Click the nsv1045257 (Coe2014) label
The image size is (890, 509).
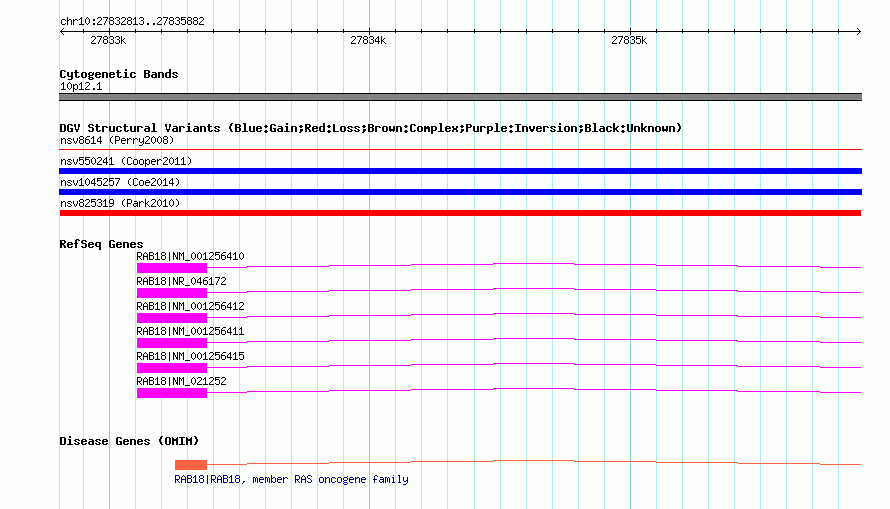(x=120, y=182)
